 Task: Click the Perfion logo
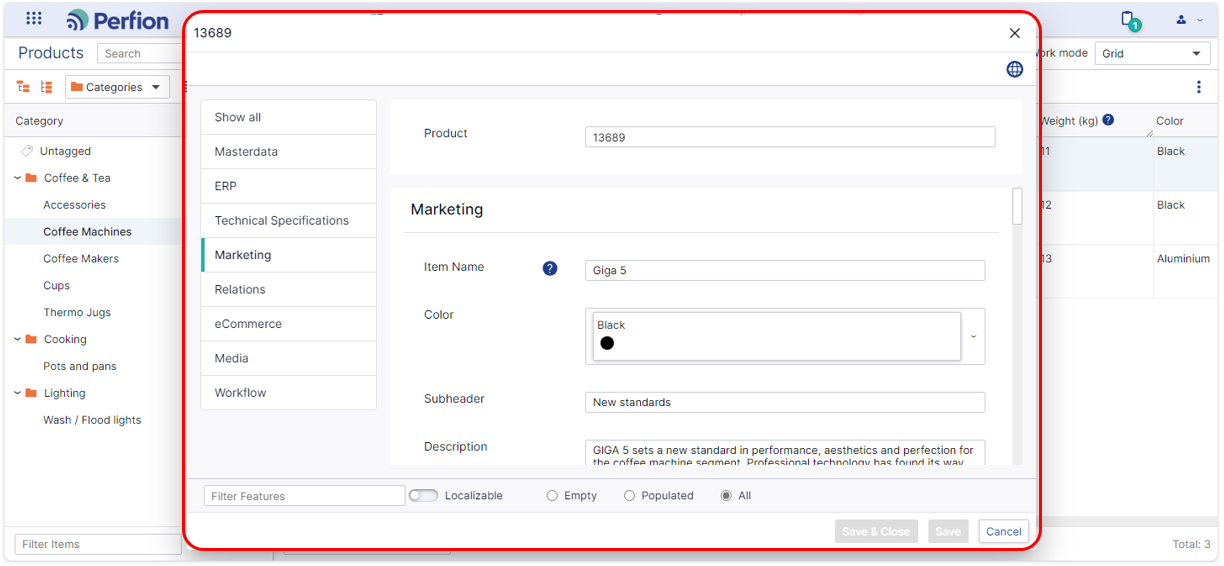pyautogui.click(x=118, y=20)
